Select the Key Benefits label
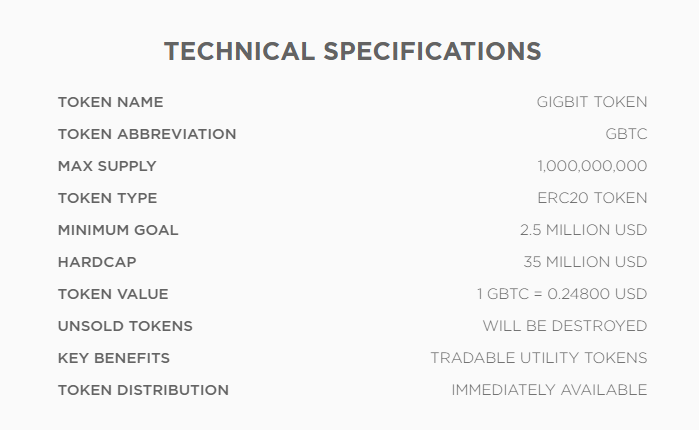Image resolution: width=699 pixels, height=430 pixels. 114,359
